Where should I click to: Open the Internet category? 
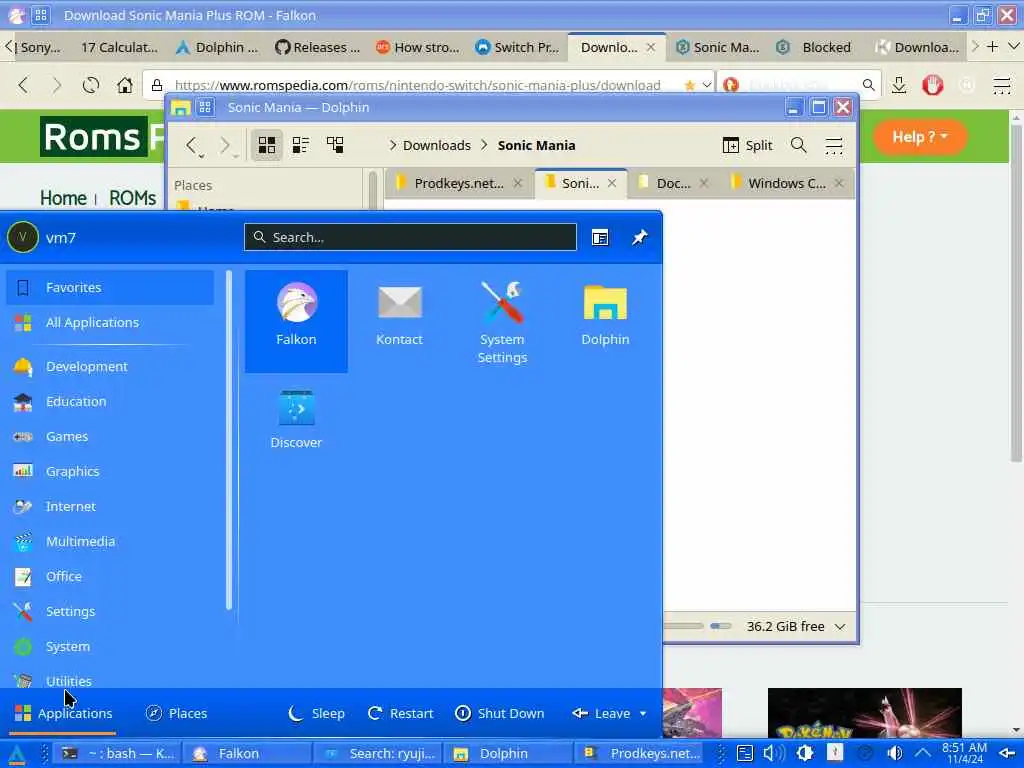point(110,507)
